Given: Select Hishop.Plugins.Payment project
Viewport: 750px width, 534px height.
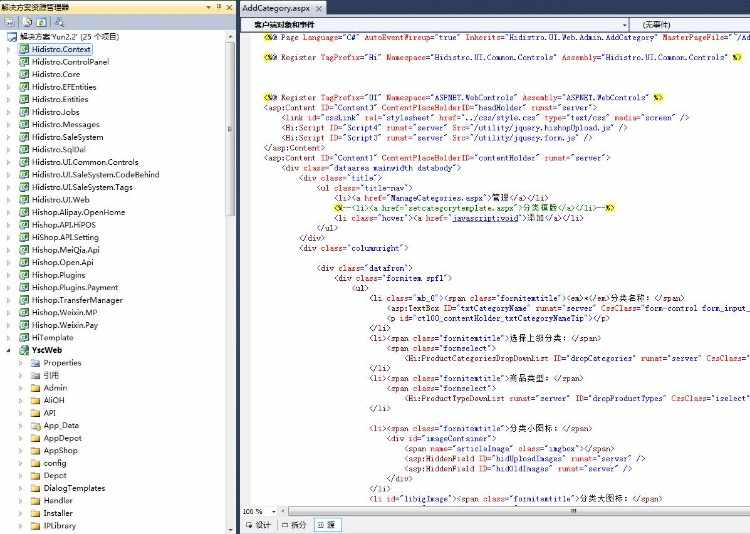Looking at the screenshot, I should tap(75, 287).
